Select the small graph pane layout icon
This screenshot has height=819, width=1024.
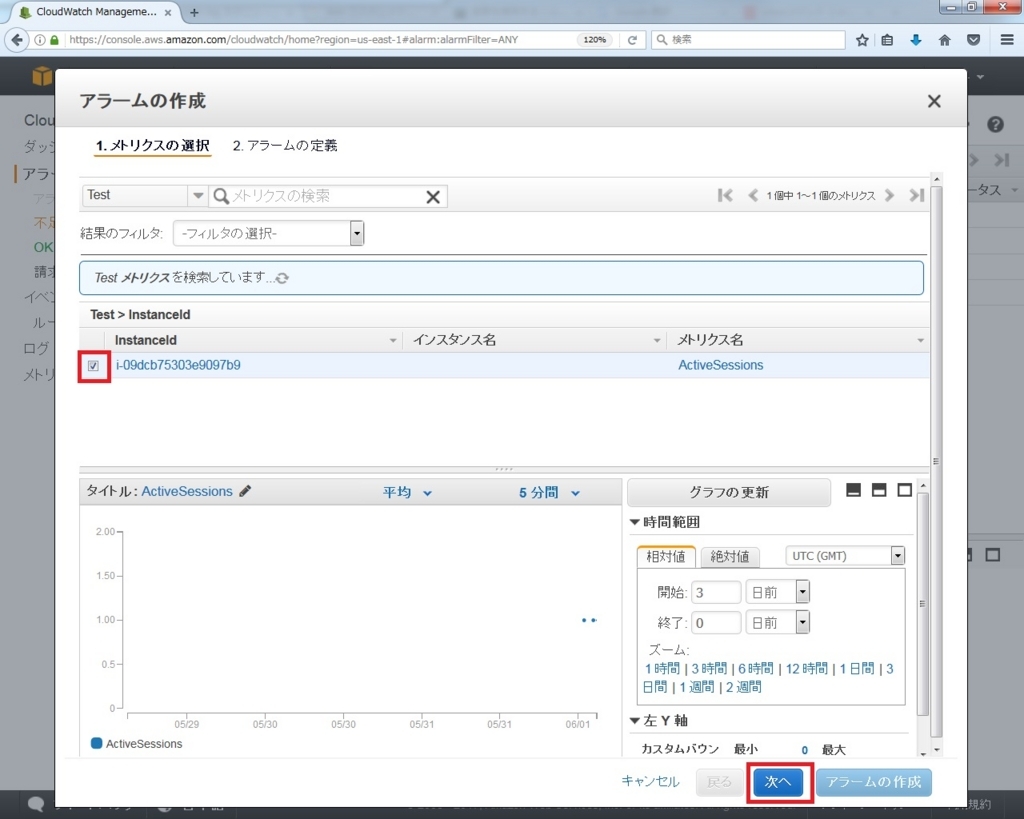tap(853, 490)
